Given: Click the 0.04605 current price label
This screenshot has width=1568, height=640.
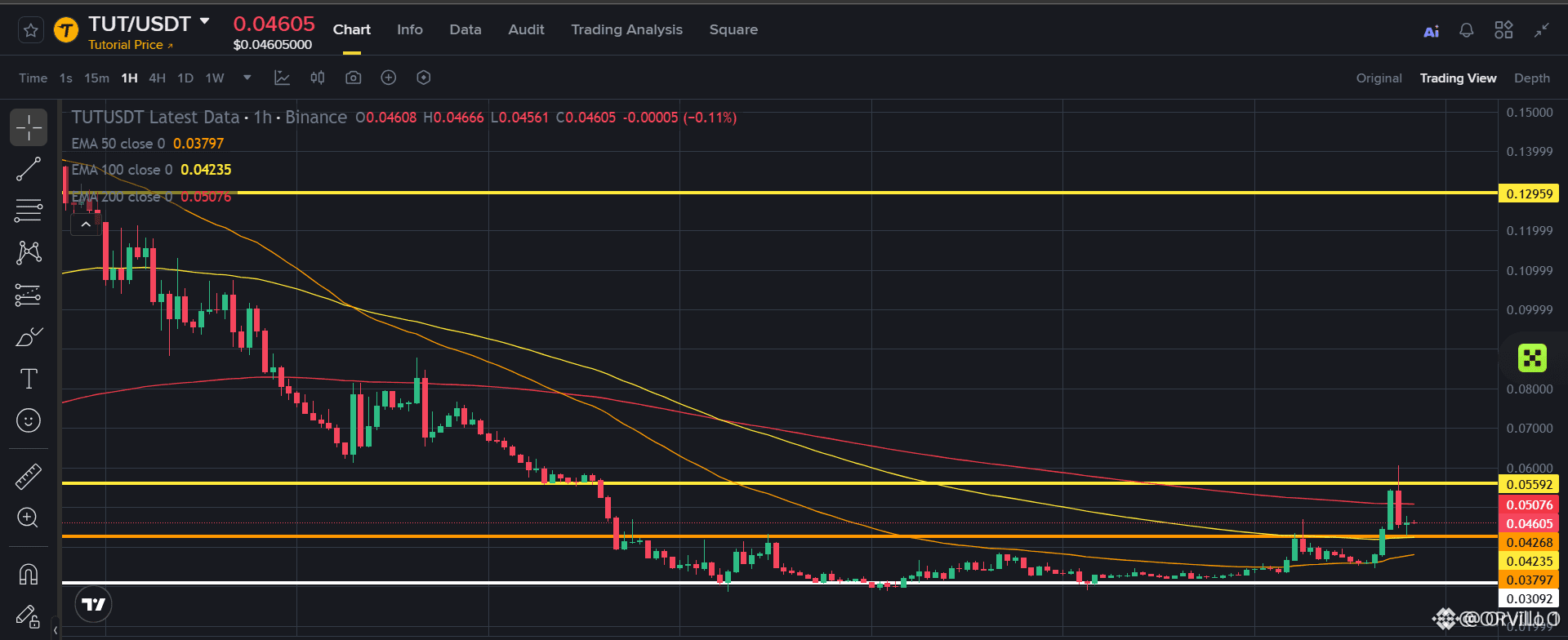Looking at the screenshot, I should 1529,523.
